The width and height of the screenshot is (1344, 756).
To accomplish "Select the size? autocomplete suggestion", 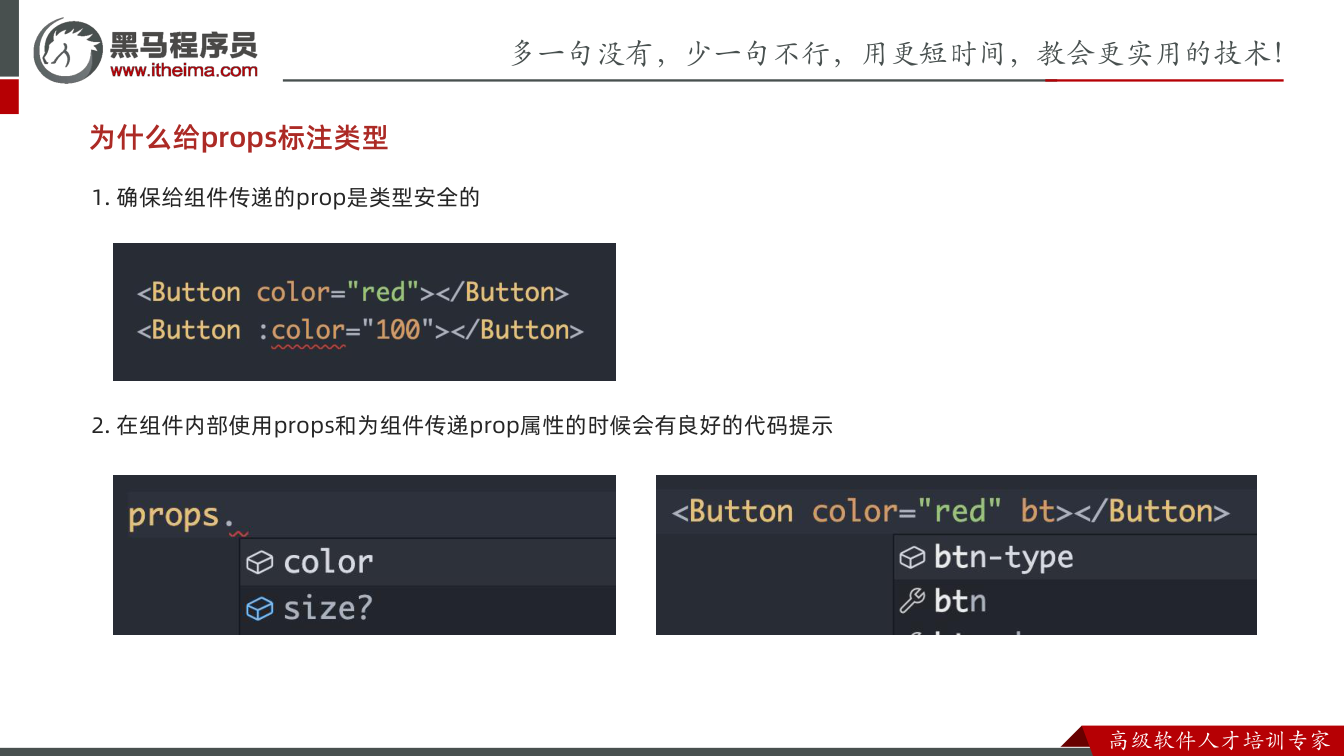I will tap(428, 608).
